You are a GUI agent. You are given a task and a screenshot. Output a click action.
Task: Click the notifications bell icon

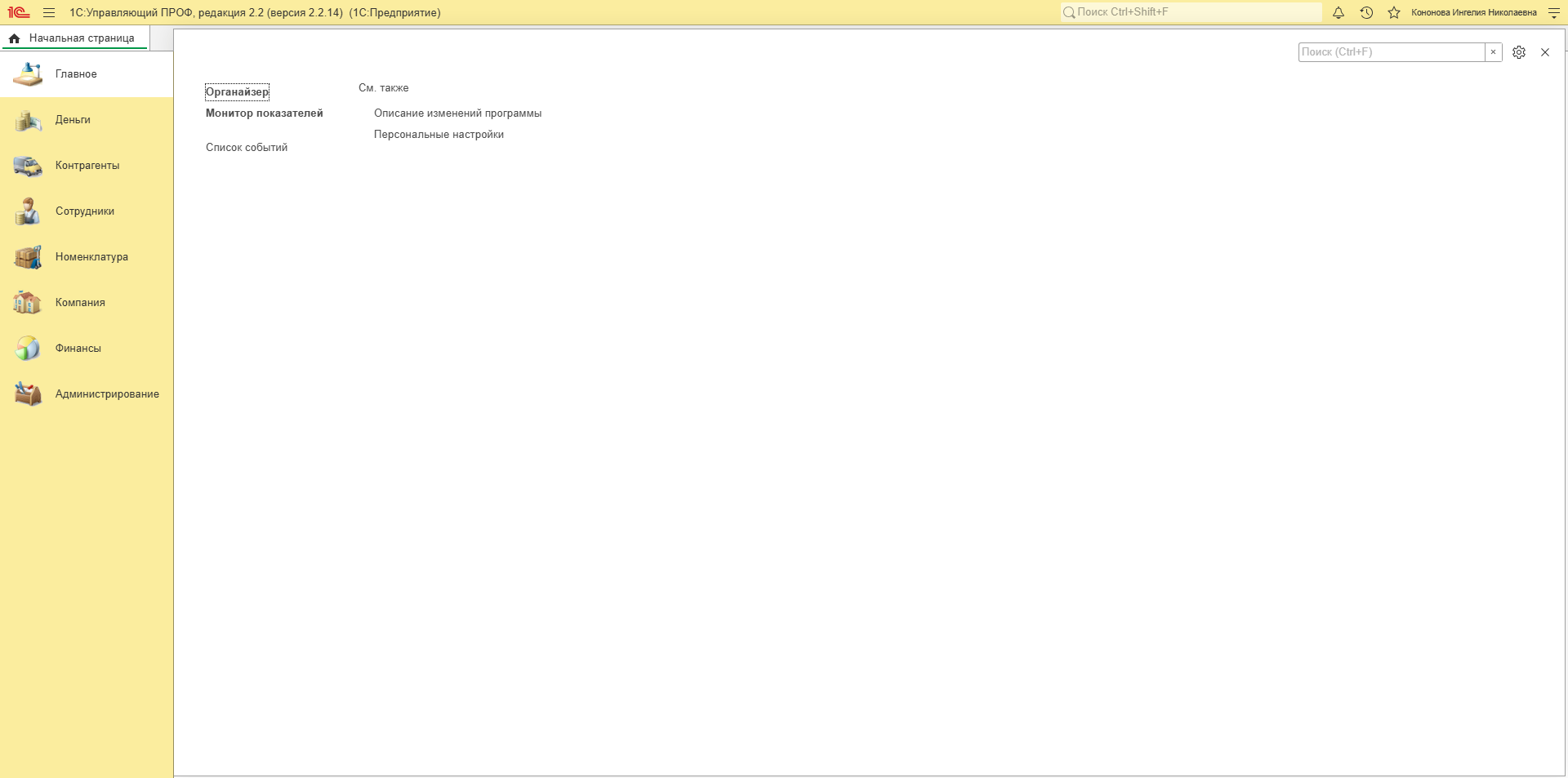[1339, 12]
